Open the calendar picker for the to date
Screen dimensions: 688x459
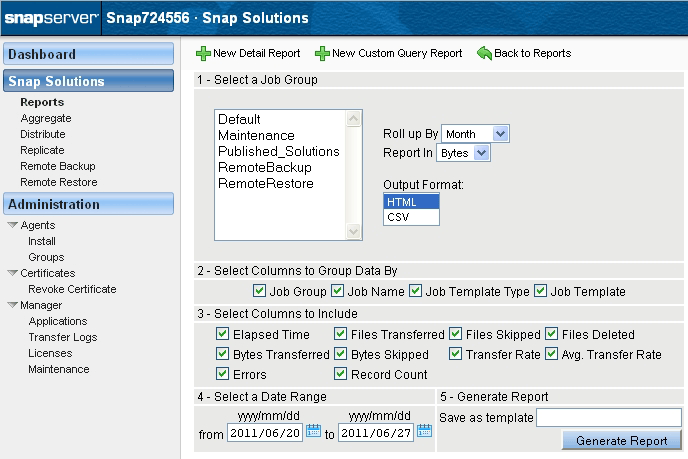[424, 430]
